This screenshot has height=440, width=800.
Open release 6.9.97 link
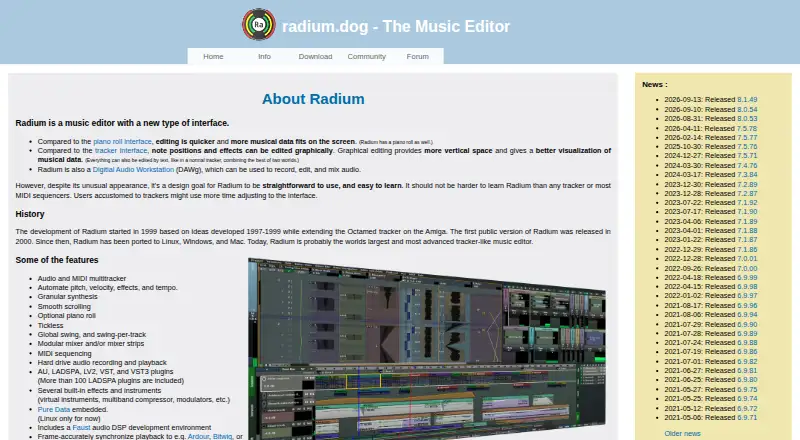[747, 296]
